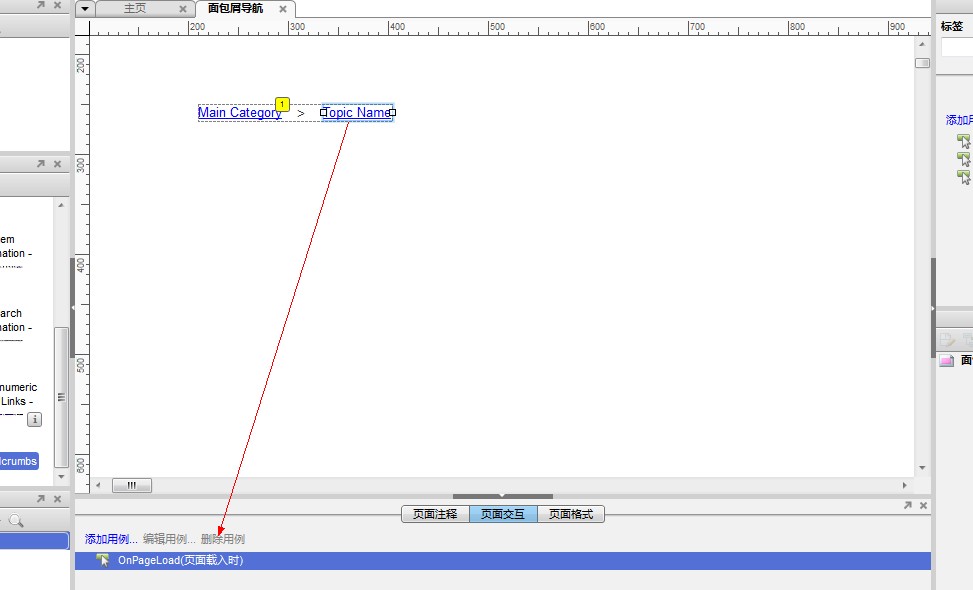Select the third widget event icon in right panel
The width and height of the screenshot is (973, 590).
click(964, 177)
